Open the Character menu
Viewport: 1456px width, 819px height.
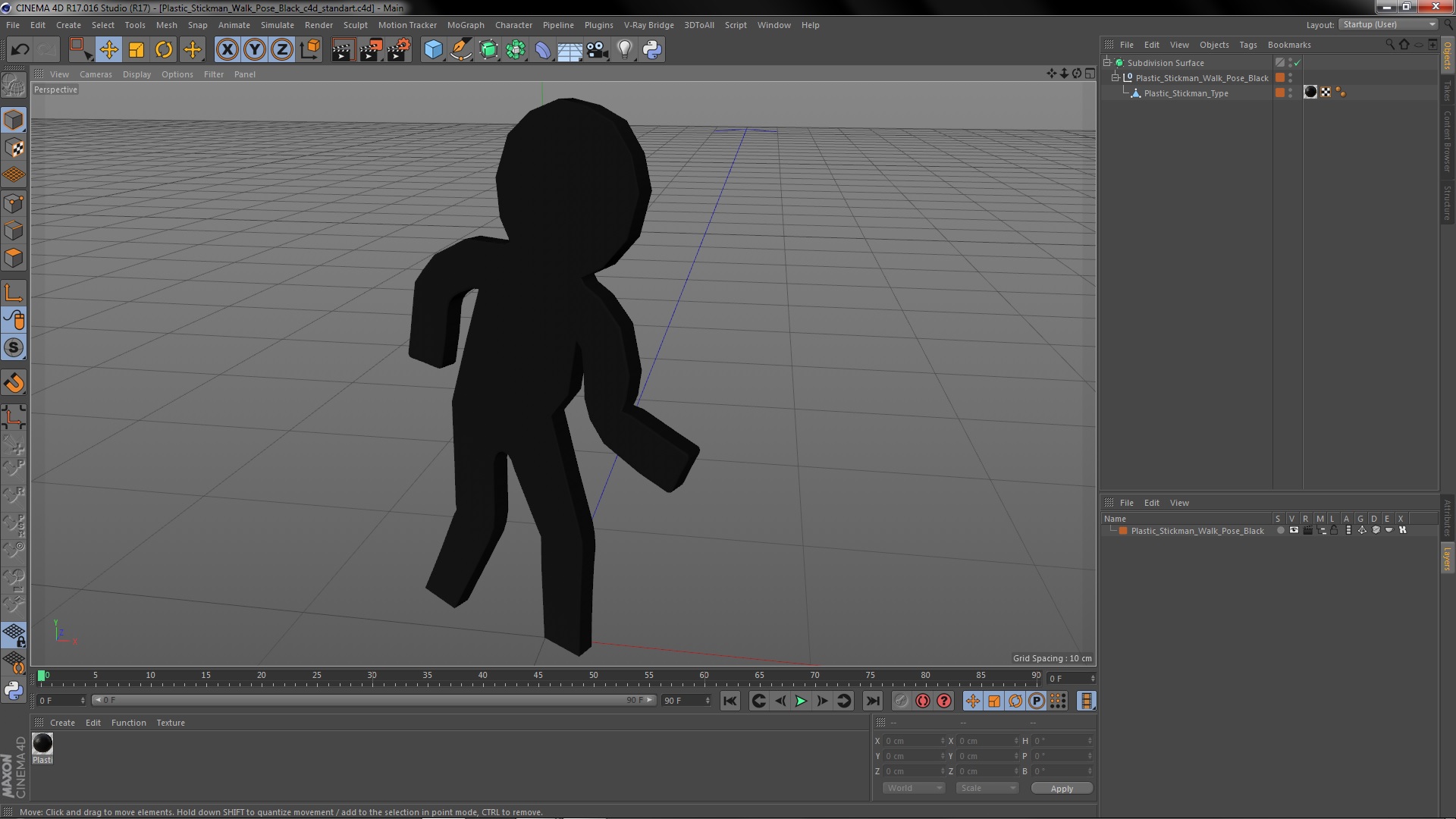[513, 25]
